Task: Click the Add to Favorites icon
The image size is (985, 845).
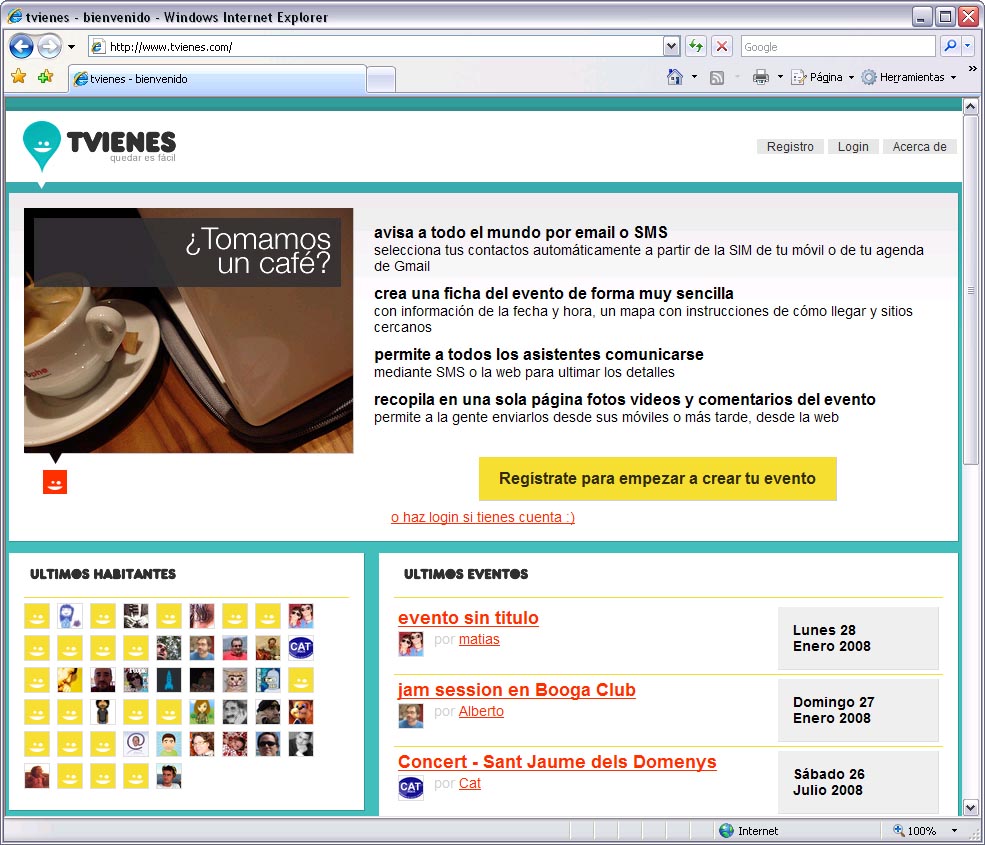Action: 46,77
